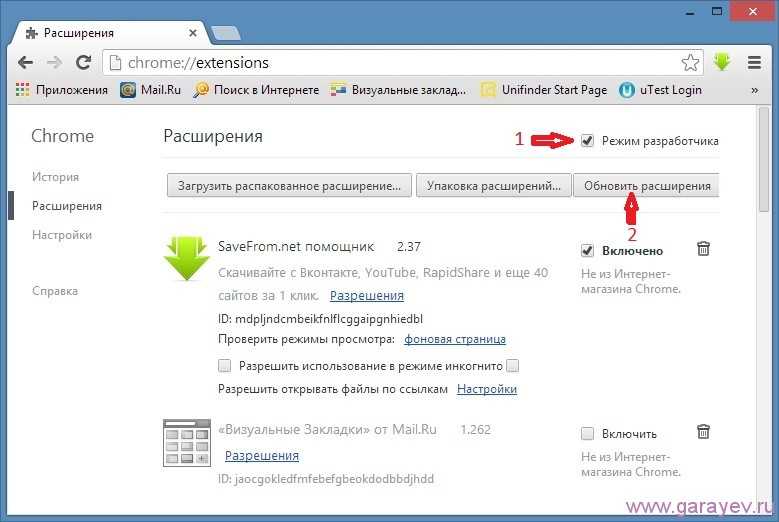
Task: Click the SaveFrom.net version number 2.37
Action: coord(409,247)
